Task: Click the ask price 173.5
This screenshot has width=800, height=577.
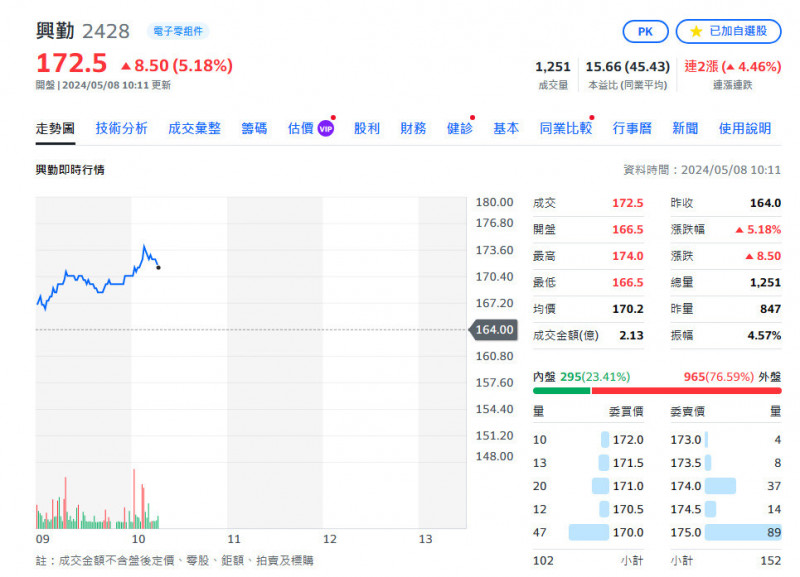Action: 686,463
